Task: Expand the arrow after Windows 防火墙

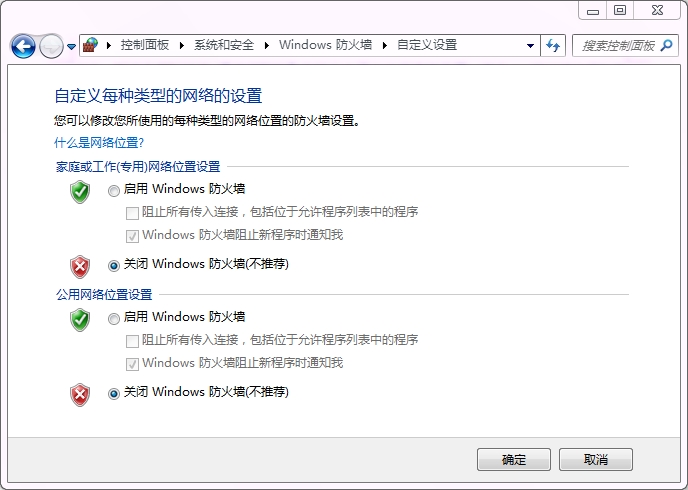Action: [x=385, y=45]
